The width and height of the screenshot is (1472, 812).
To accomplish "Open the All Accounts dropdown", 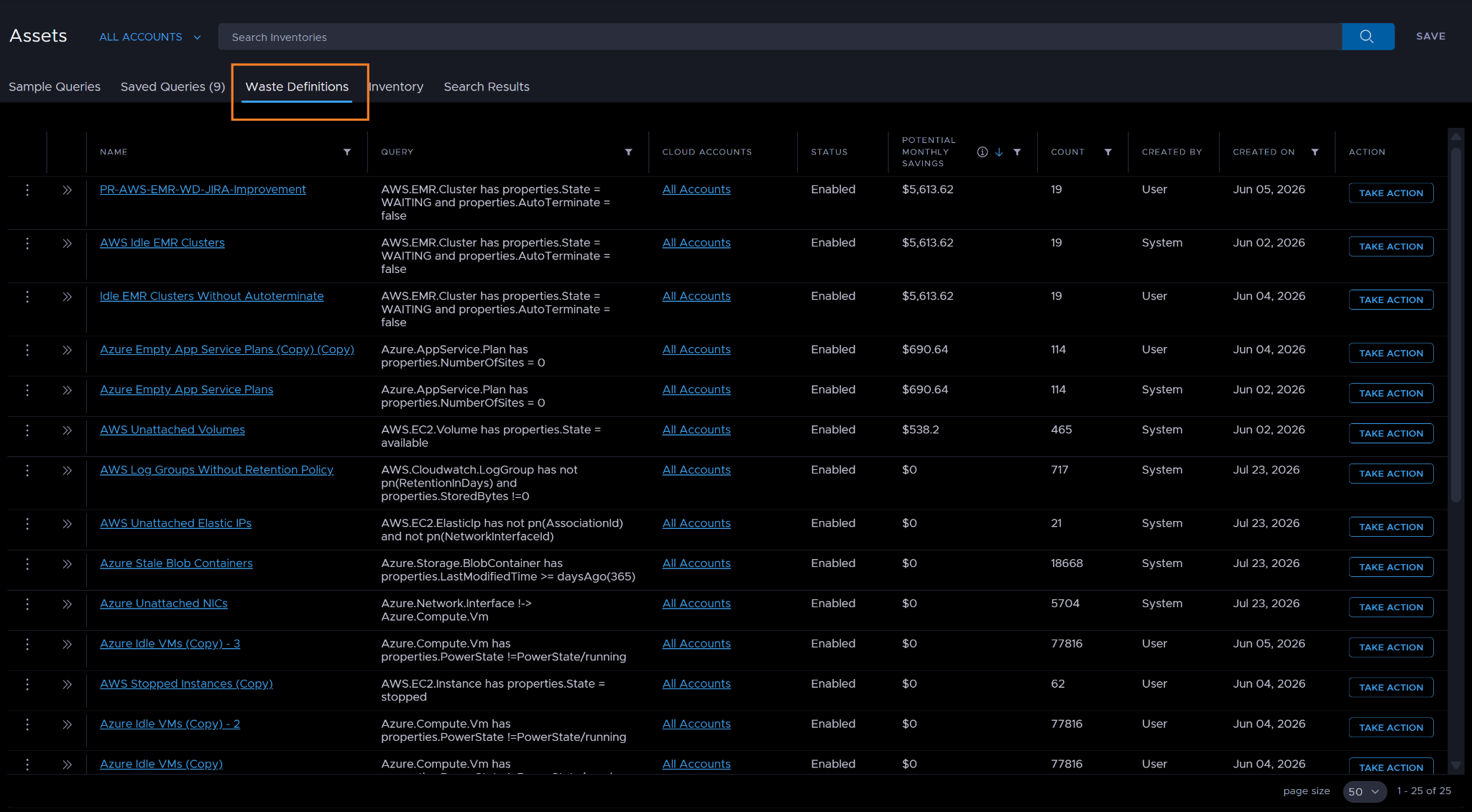I will click(x=150, y=37).
